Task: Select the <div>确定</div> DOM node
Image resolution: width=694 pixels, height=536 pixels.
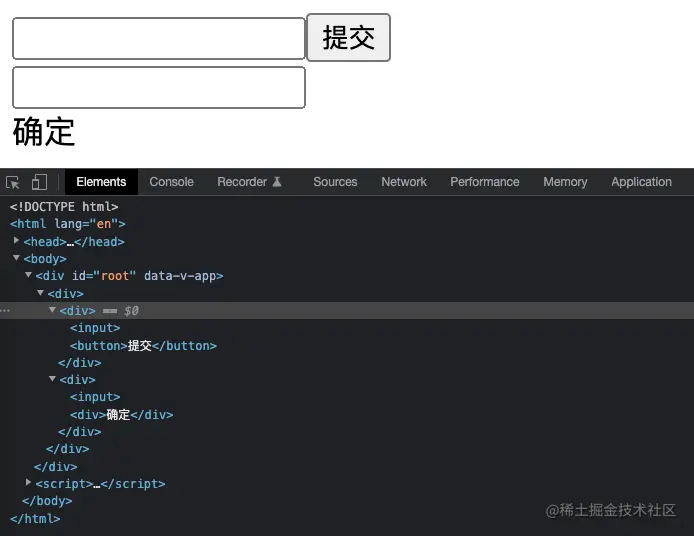Action: (x=121, y=415)
